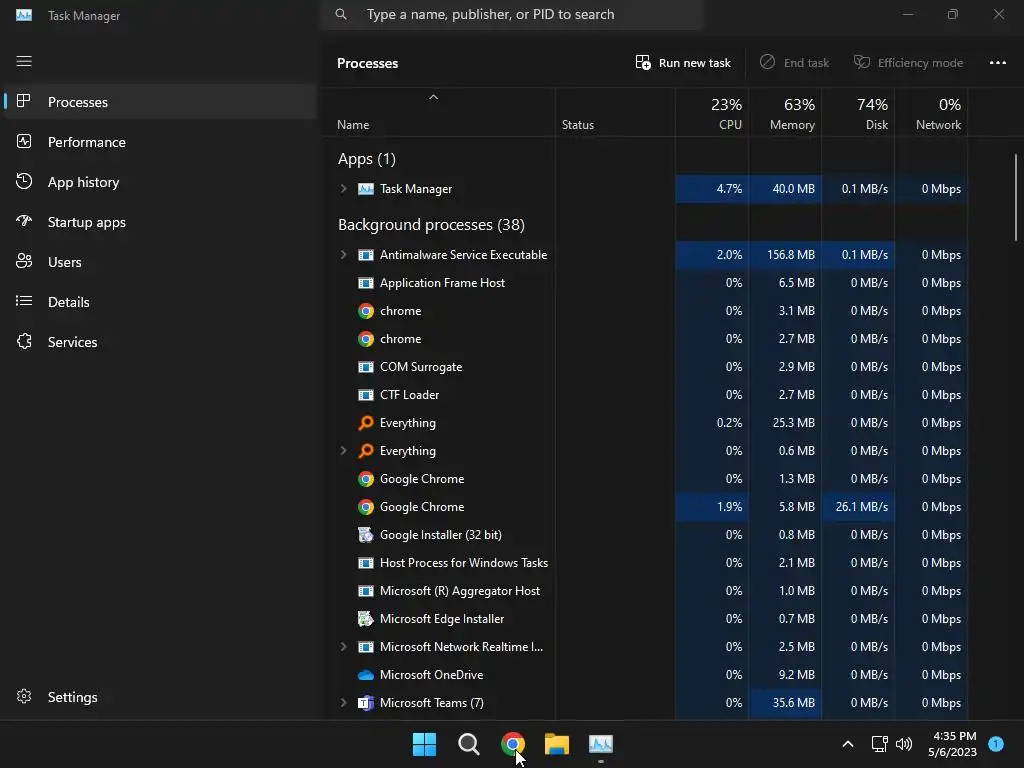Go to Startup apps
The height and width of the screenshot is (768, 1024).
(159, 222)
